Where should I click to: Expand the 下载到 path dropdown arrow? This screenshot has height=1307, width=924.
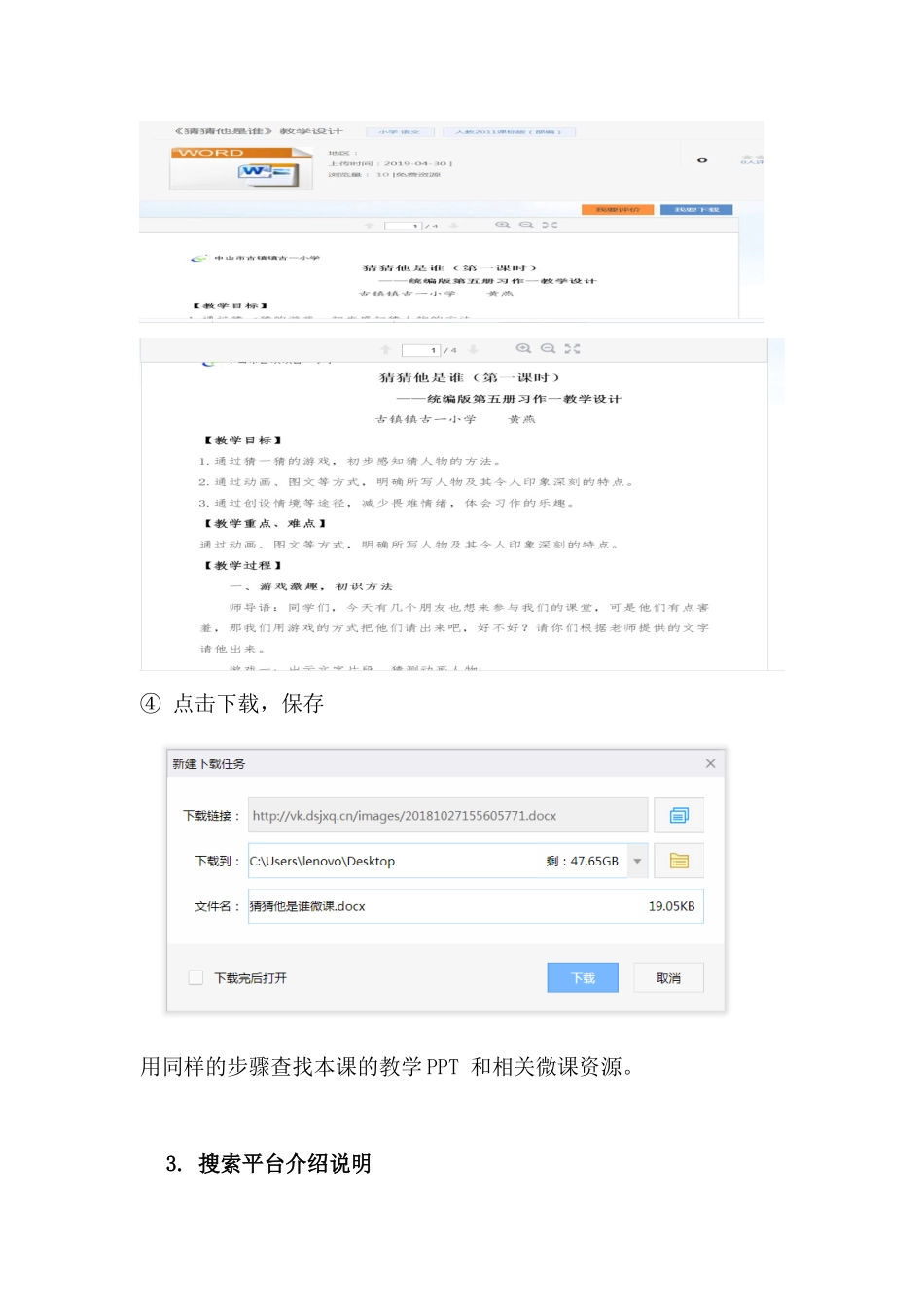[637, 861]
